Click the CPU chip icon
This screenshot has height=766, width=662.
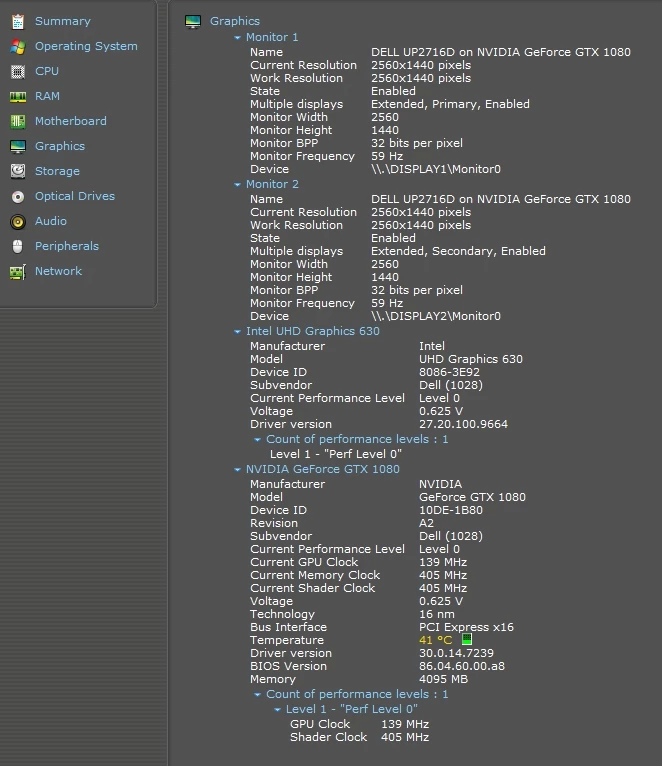point(18,71)
